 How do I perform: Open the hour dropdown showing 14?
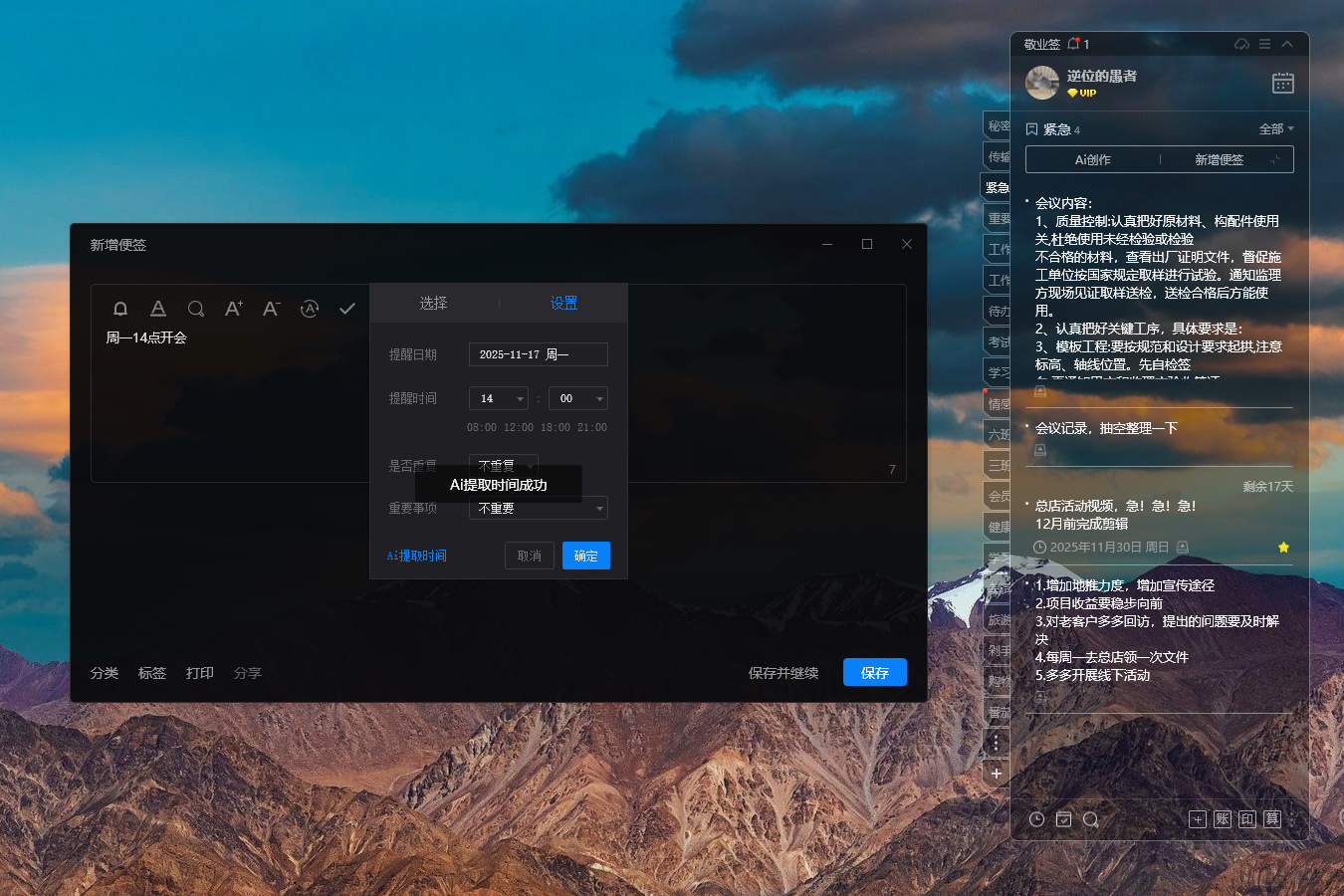(498, 398)
